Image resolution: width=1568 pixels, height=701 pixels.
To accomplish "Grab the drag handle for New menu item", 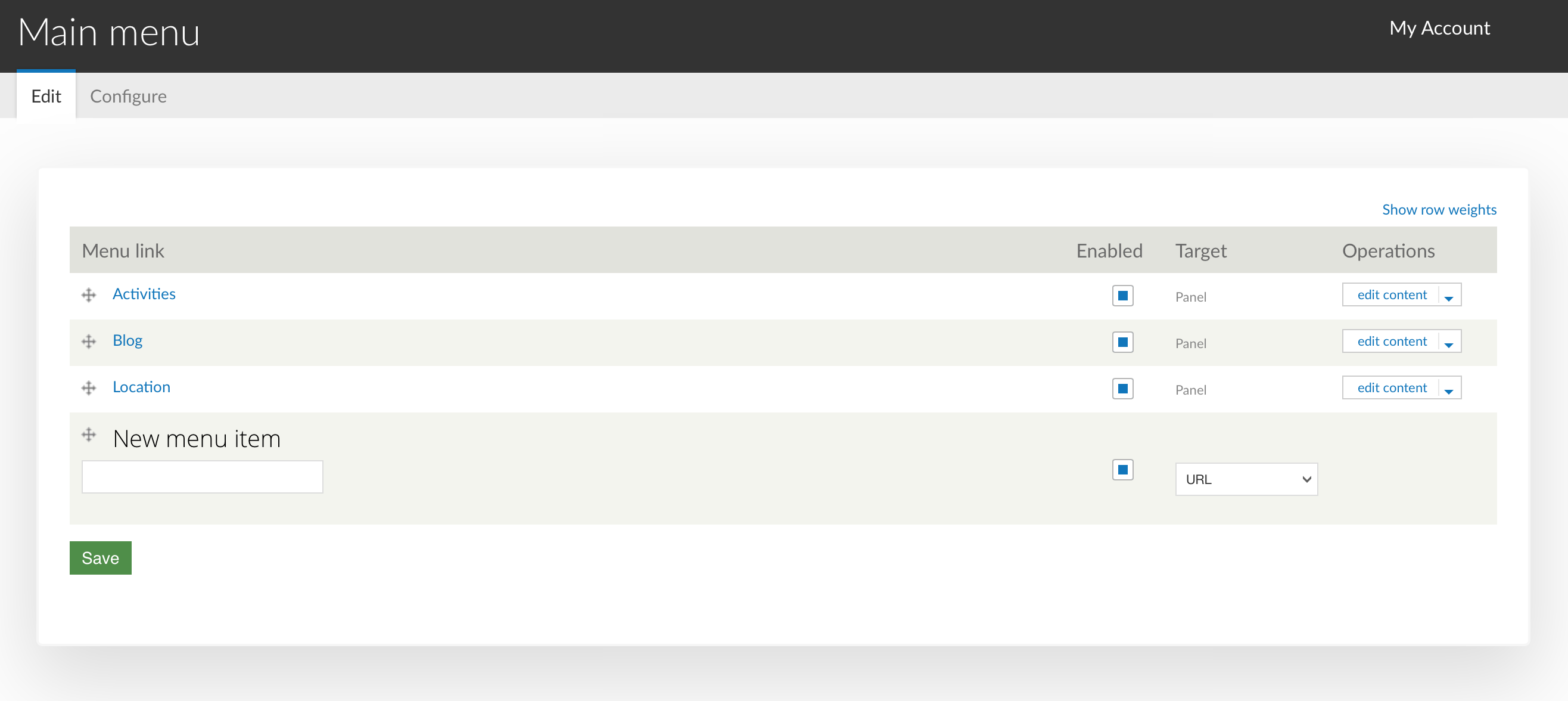I will (x=89, y=435).
